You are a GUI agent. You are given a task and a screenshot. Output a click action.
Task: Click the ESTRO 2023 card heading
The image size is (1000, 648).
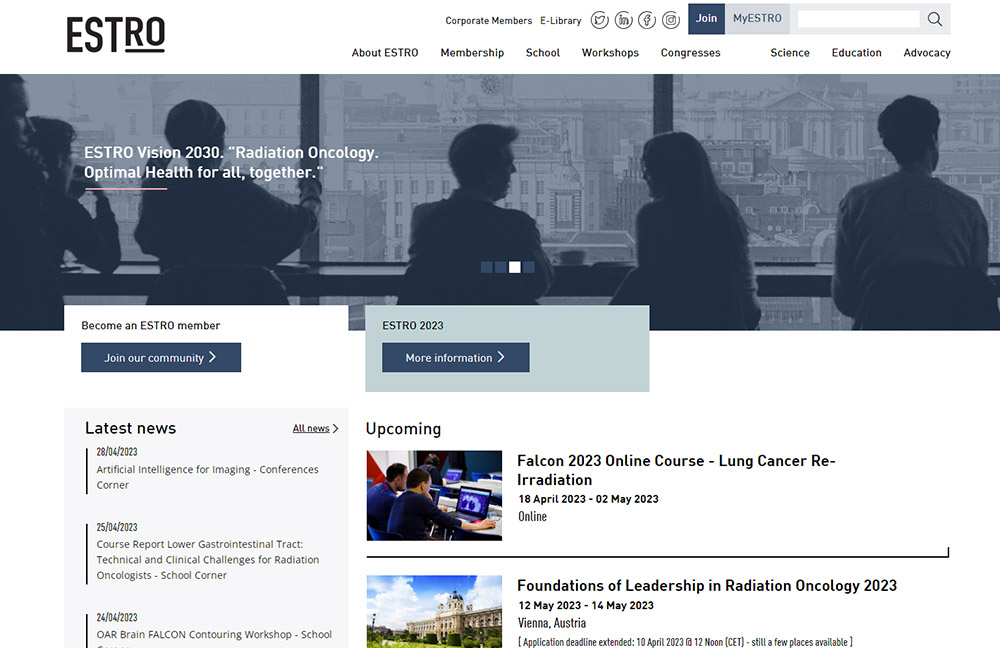[413, 325]
